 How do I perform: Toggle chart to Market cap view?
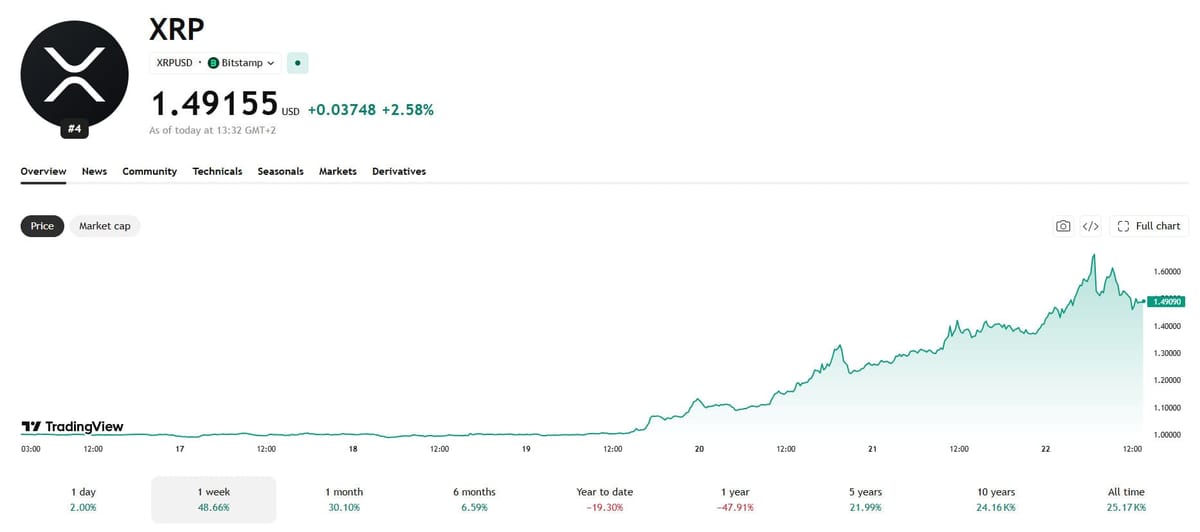[x=105, y=226]
